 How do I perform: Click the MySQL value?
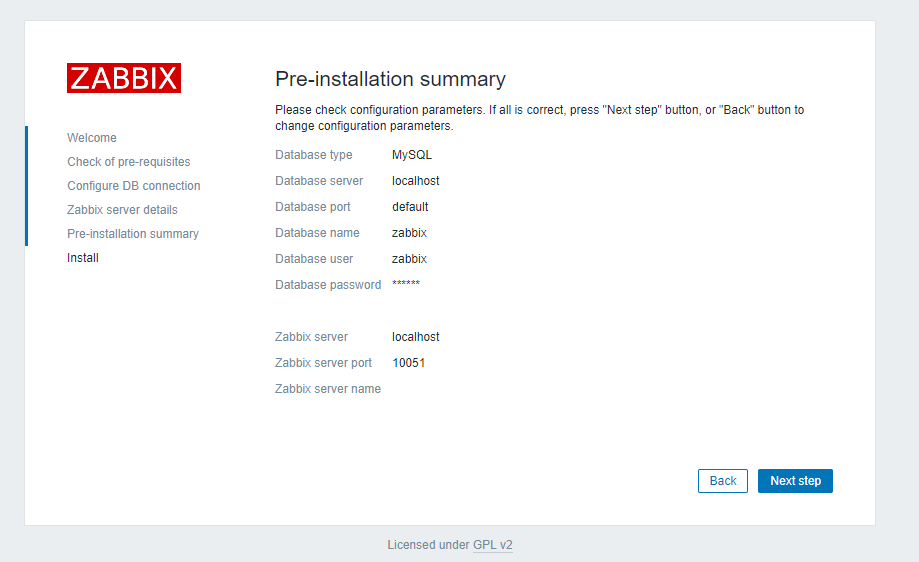[411, 155]
